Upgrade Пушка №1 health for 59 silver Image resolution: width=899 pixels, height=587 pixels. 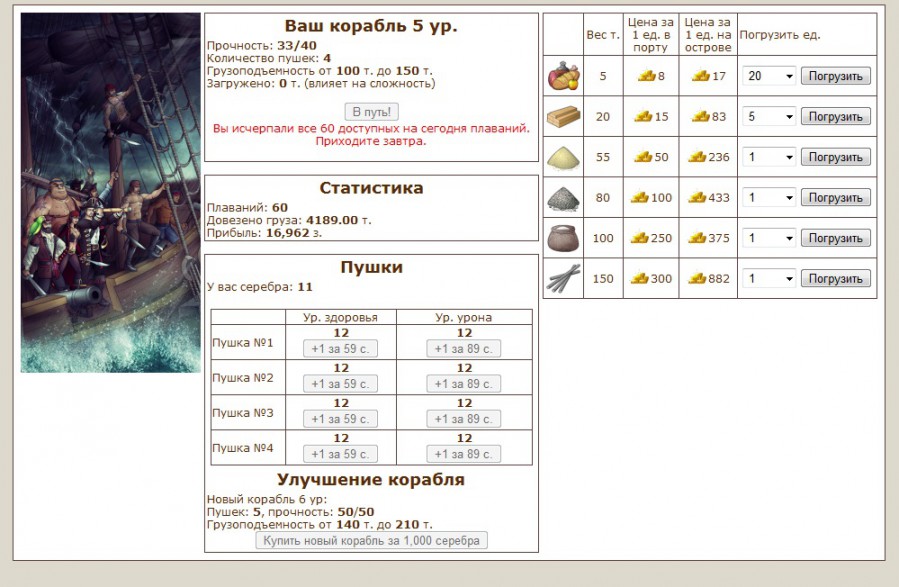tap(341, 349)
